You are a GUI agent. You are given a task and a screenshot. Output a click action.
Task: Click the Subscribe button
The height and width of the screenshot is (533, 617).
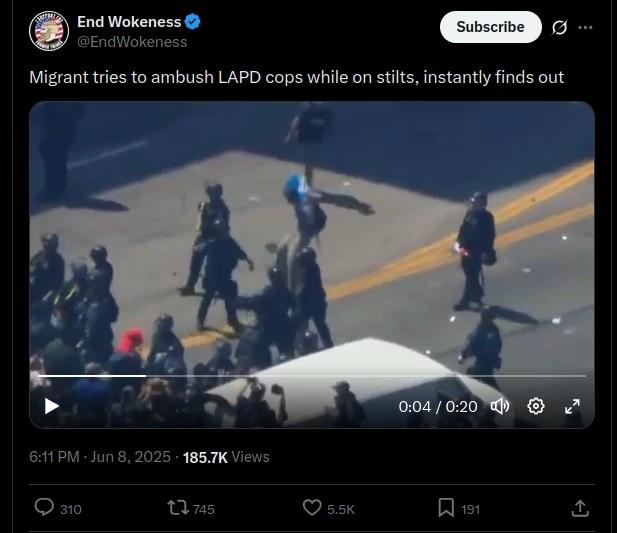(x=490, y=27)
